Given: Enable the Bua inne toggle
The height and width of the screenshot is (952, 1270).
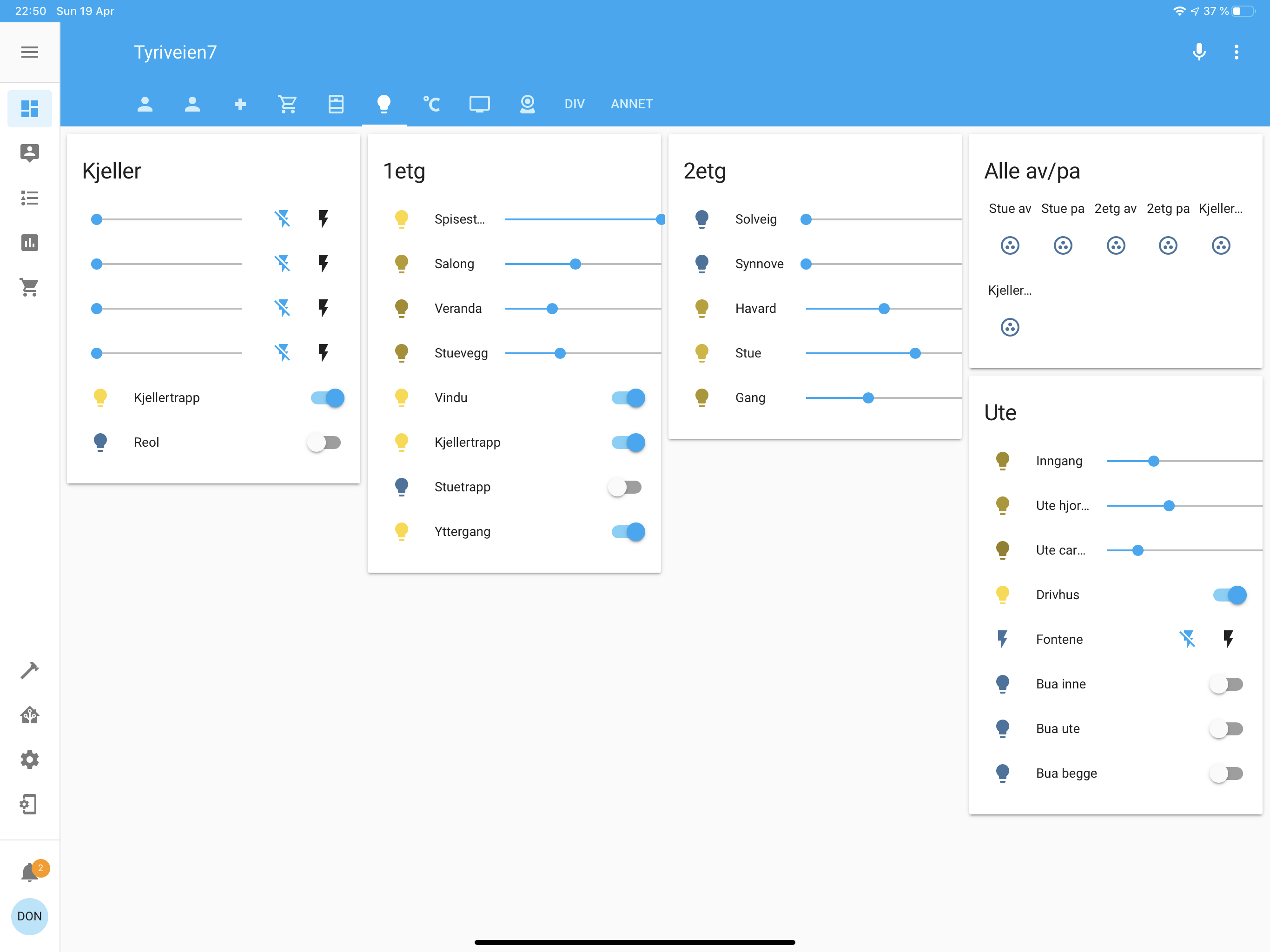Looking at the screenshot, I should pyautogui.click(x=1226, y=684).
